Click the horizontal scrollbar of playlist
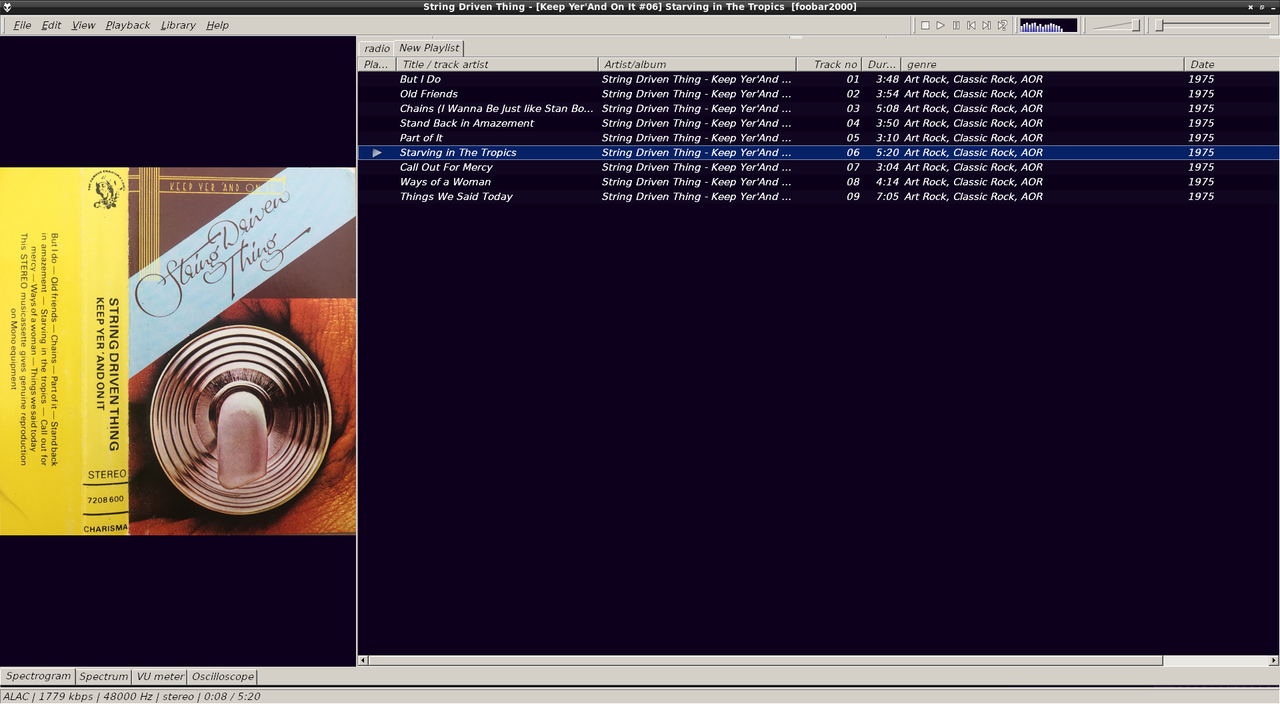Screen dimensions: 1280x704 [x=765, y=660]
